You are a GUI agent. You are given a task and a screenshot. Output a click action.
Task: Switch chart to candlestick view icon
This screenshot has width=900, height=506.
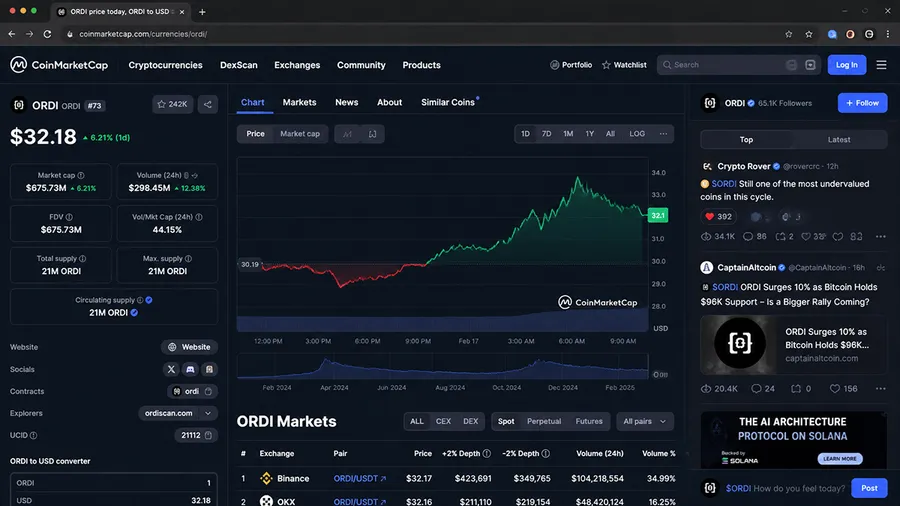point(372,134)
